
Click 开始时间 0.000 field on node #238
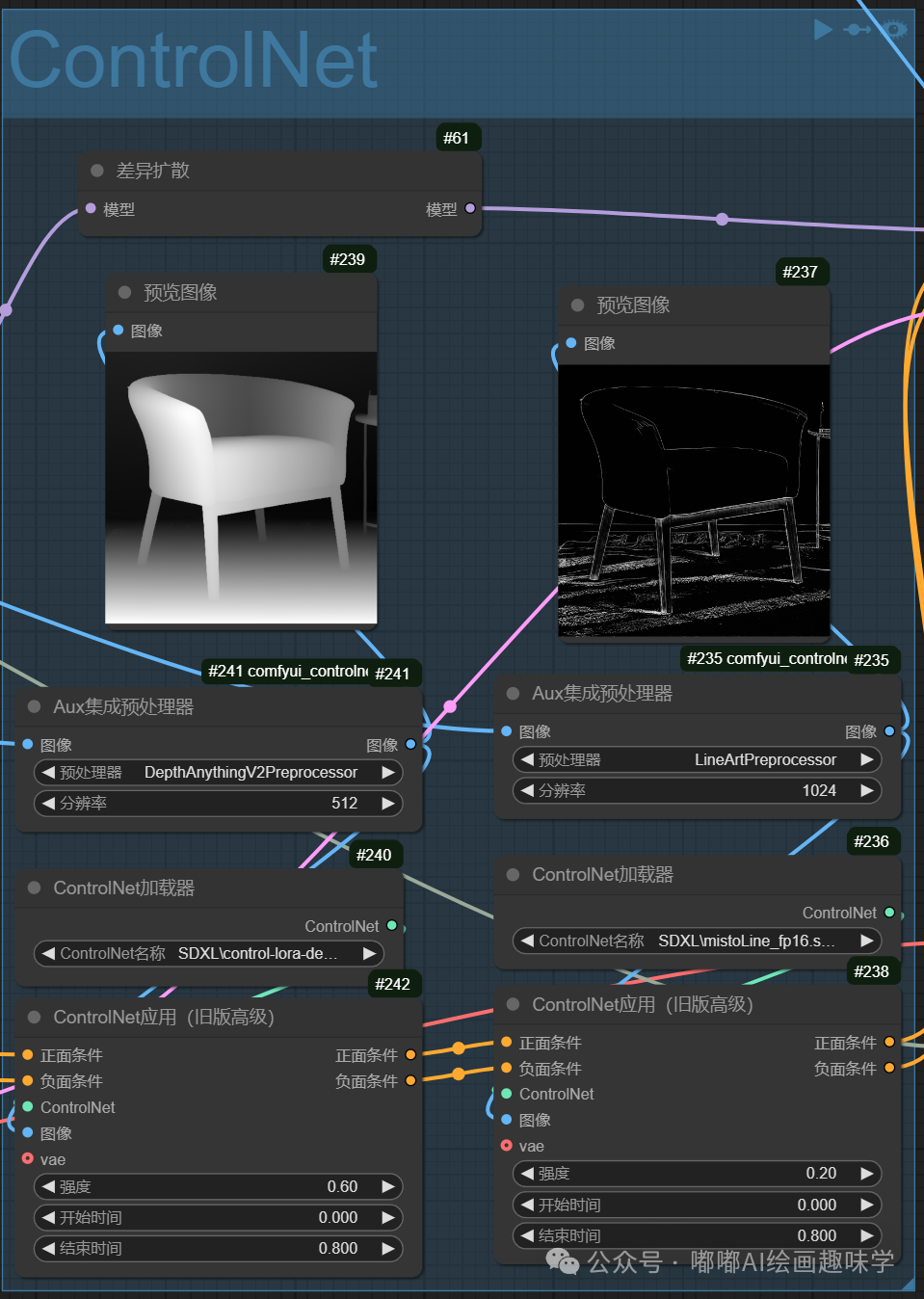(x=698, y=1205)
